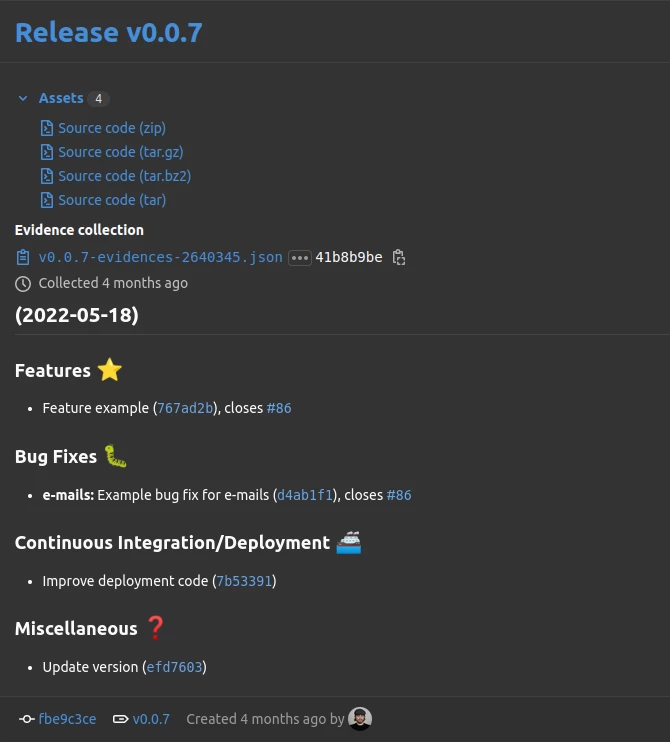This screenshot has width=670, height=742.
Task: Collapse the Assets section chevron
Action: [x=23, y=98]
